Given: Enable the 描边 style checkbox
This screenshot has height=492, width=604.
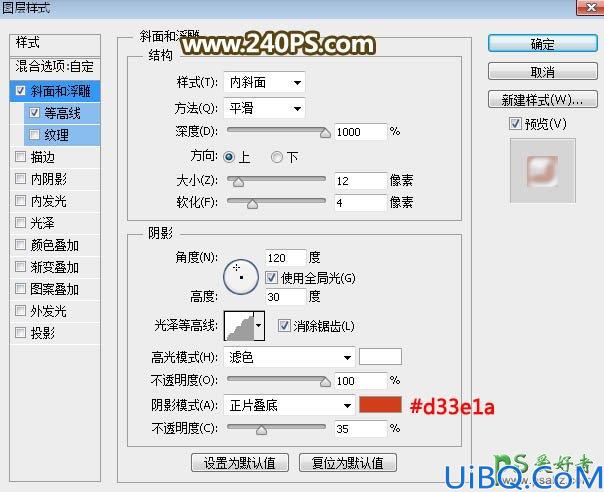Looking at the screenshot, I should (20, 156).
